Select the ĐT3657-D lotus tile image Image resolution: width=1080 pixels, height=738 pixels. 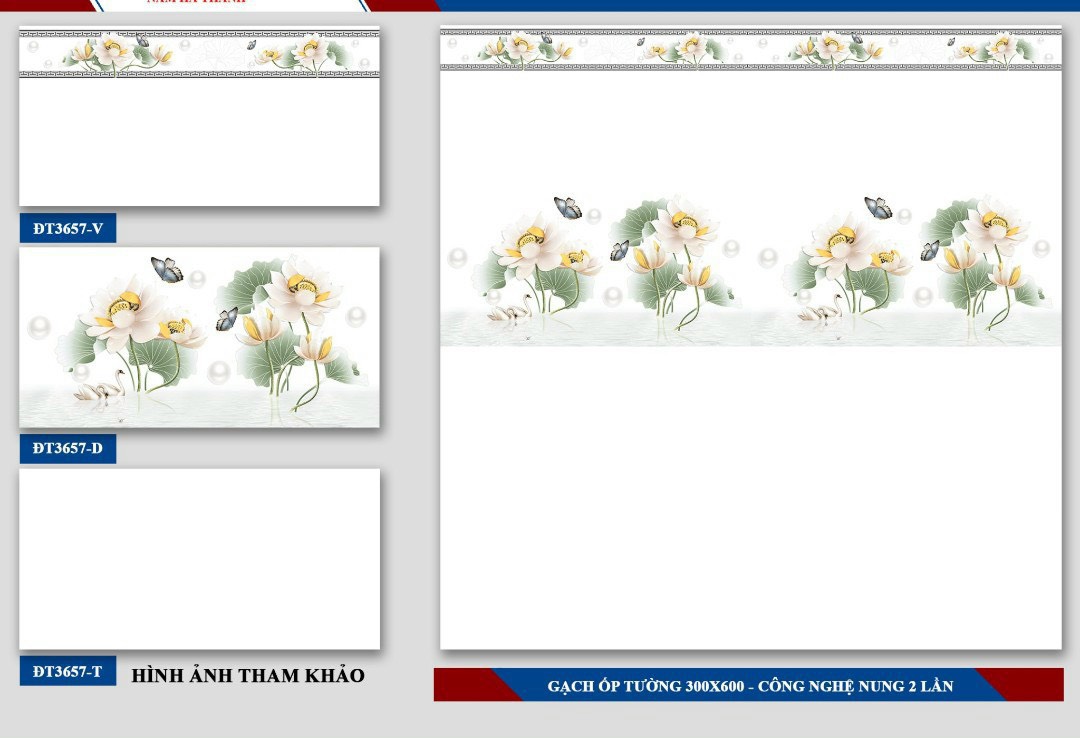tap(199, 337)
